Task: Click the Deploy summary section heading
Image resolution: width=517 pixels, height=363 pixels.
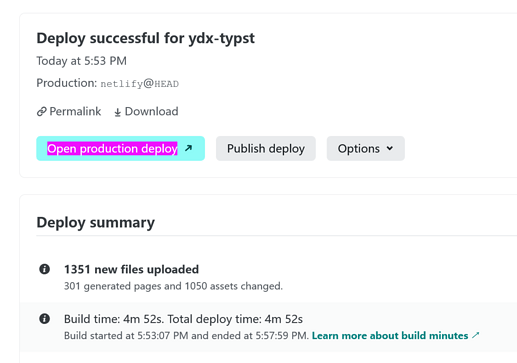Action: [x=96, y=222]
